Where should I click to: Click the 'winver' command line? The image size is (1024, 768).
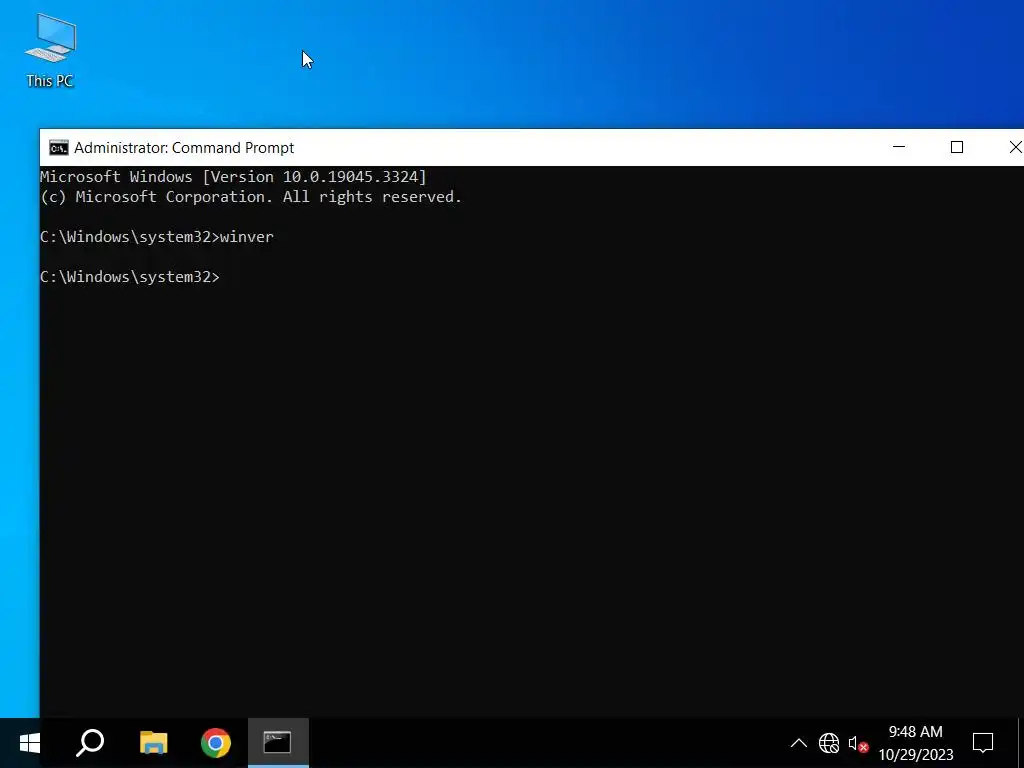pyautogui.click(x=157, y=237)
